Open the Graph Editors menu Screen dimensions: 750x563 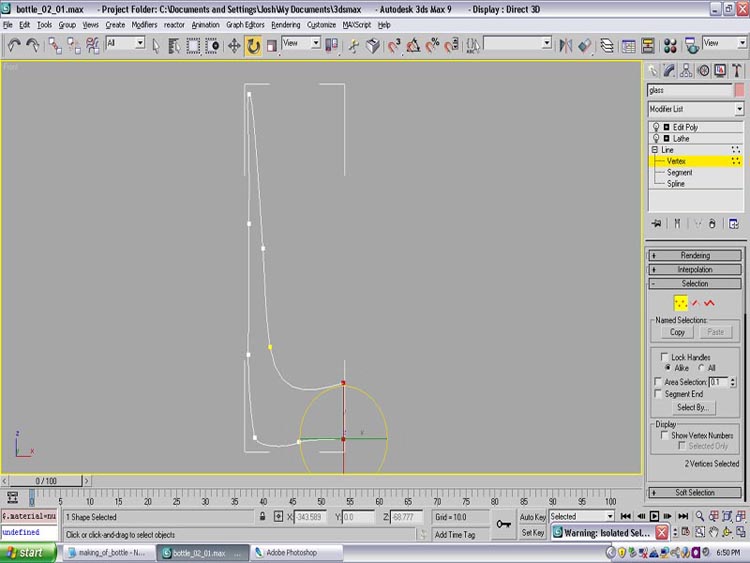point(245,24)
